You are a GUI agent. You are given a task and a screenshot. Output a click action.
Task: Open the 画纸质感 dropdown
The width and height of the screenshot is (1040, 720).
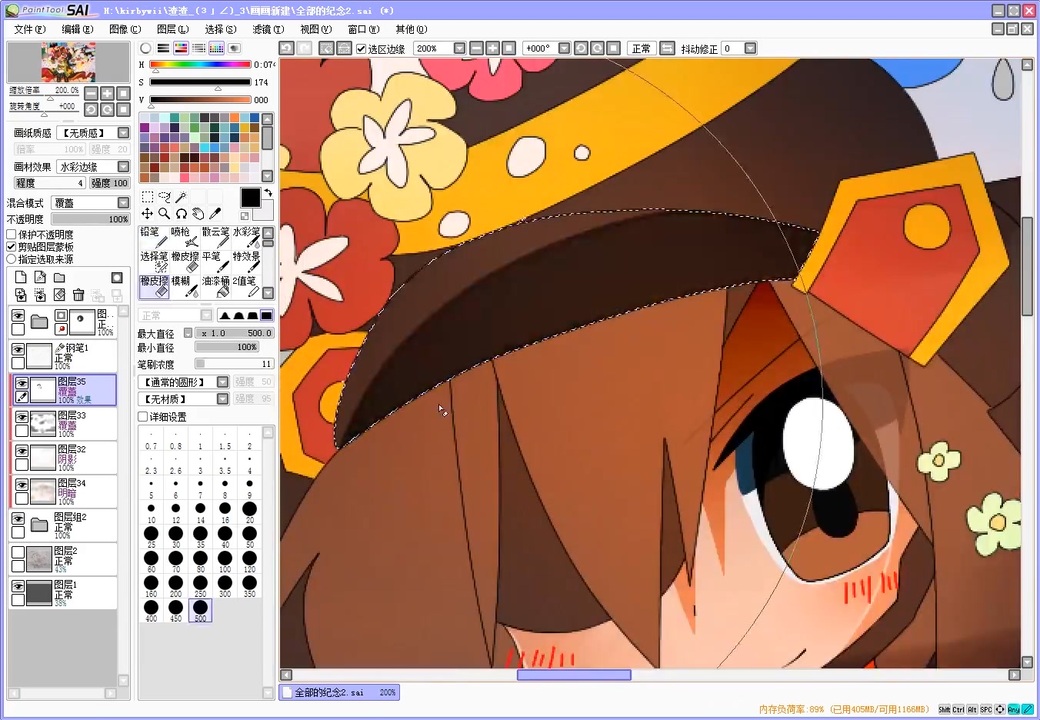pyautogui.click(x=123, y=133)
